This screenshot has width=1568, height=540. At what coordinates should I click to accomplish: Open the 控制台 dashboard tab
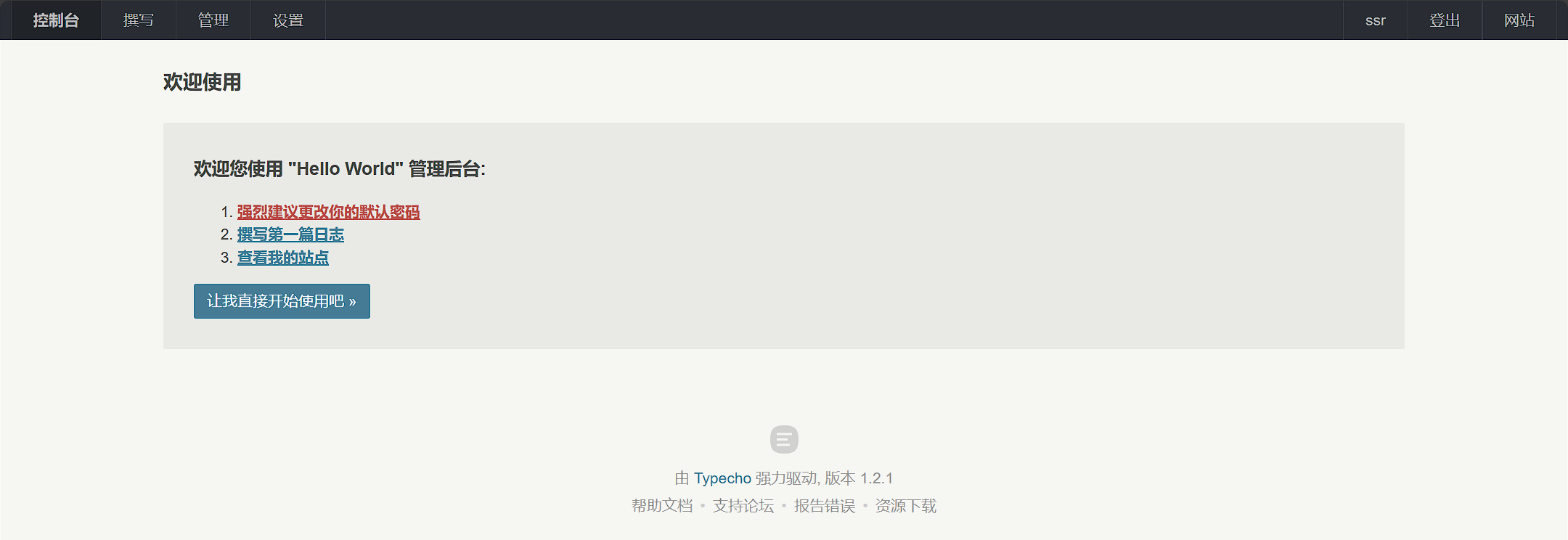[56, 20]
